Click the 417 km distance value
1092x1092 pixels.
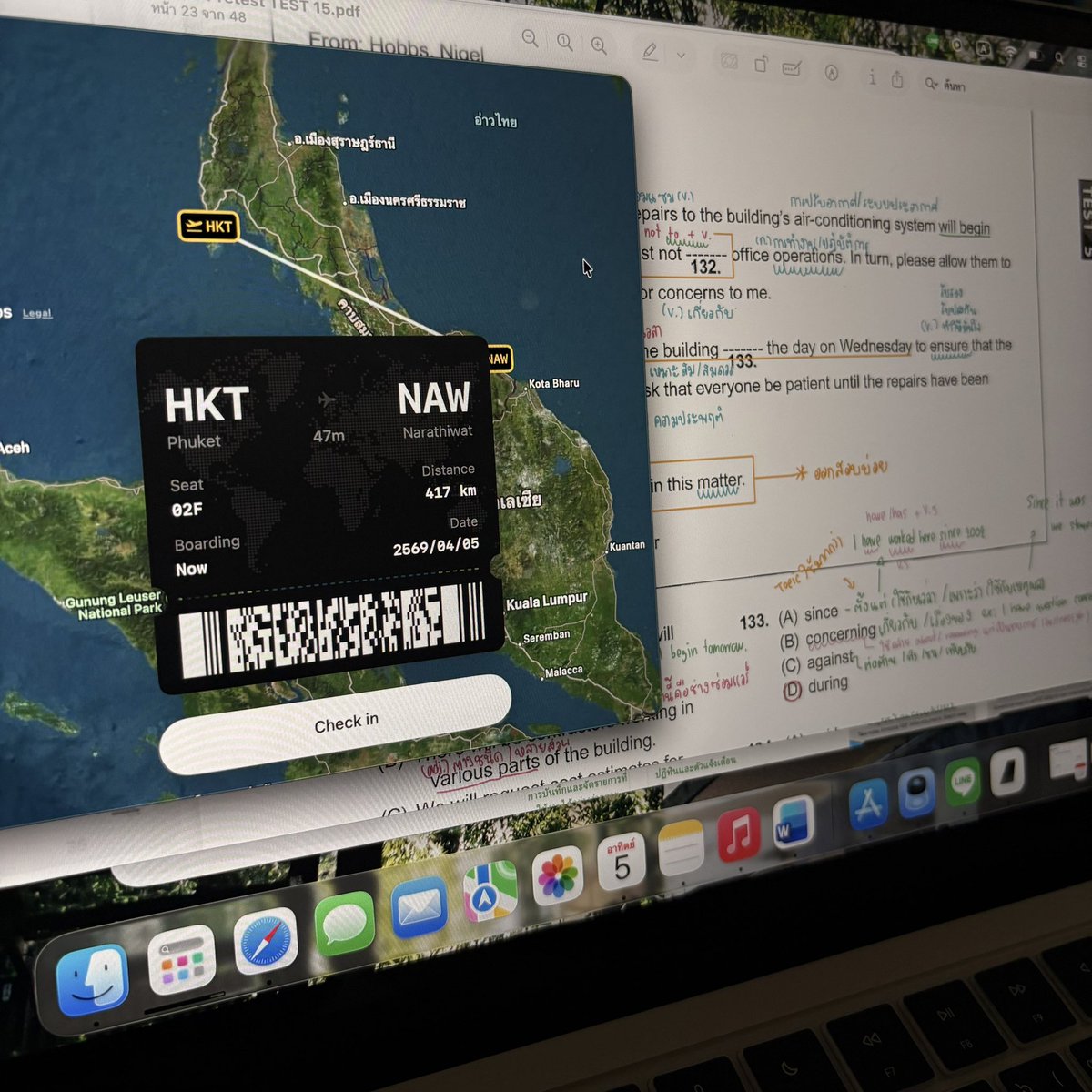point(450,491)
